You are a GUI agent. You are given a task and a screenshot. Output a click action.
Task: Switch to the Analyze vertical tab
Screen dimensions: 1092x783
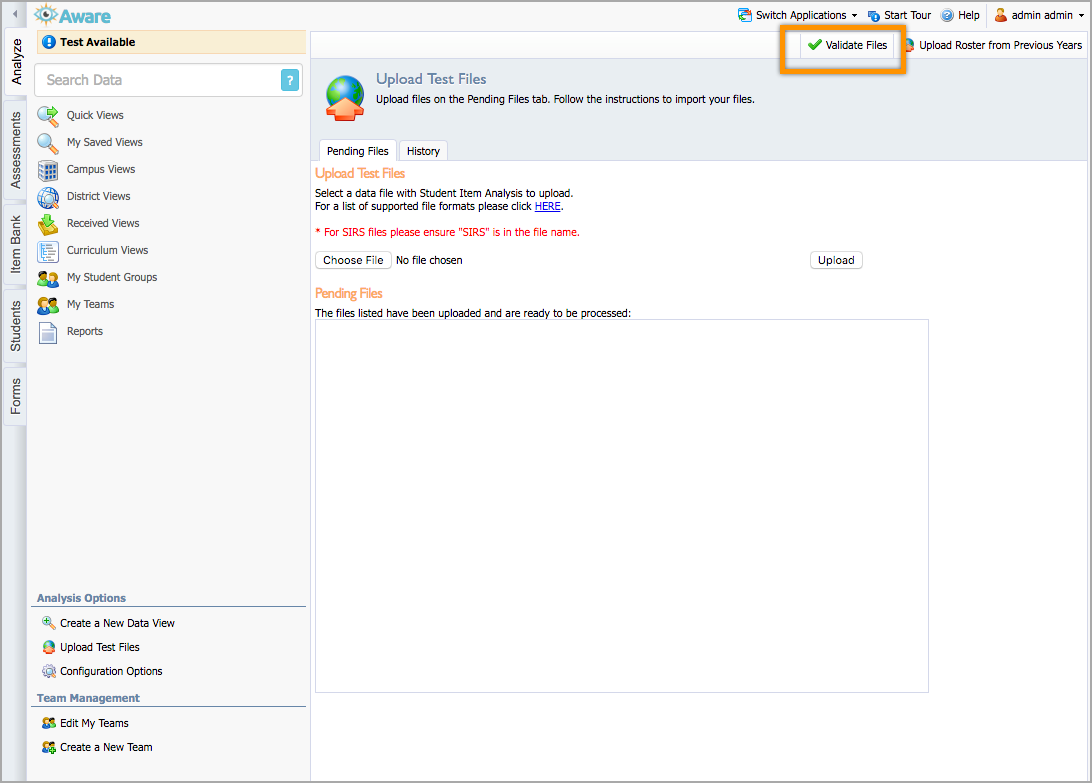click(16, 62)
